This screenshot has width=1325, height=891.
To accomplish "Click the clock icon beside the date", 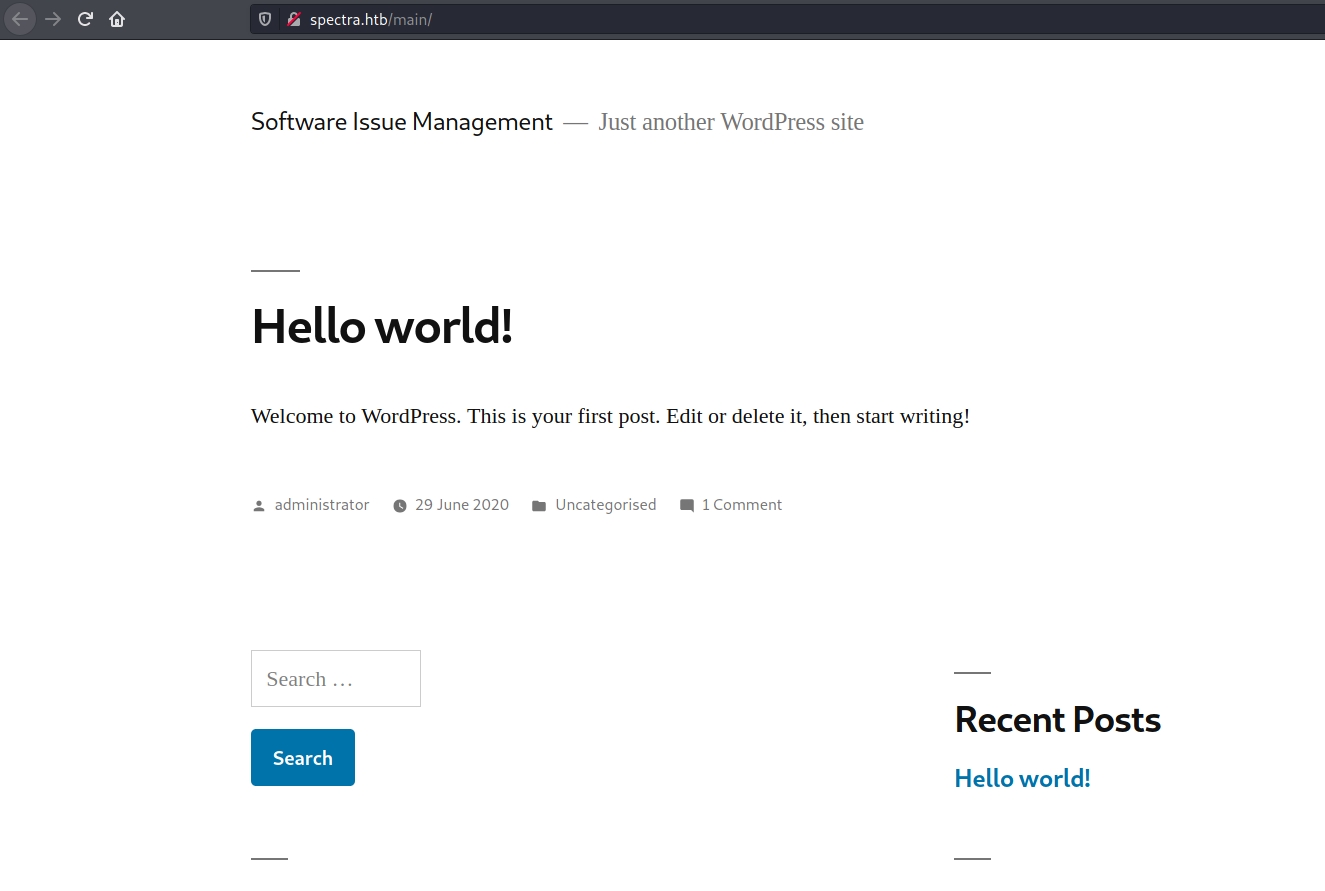I will pos(400,506).
